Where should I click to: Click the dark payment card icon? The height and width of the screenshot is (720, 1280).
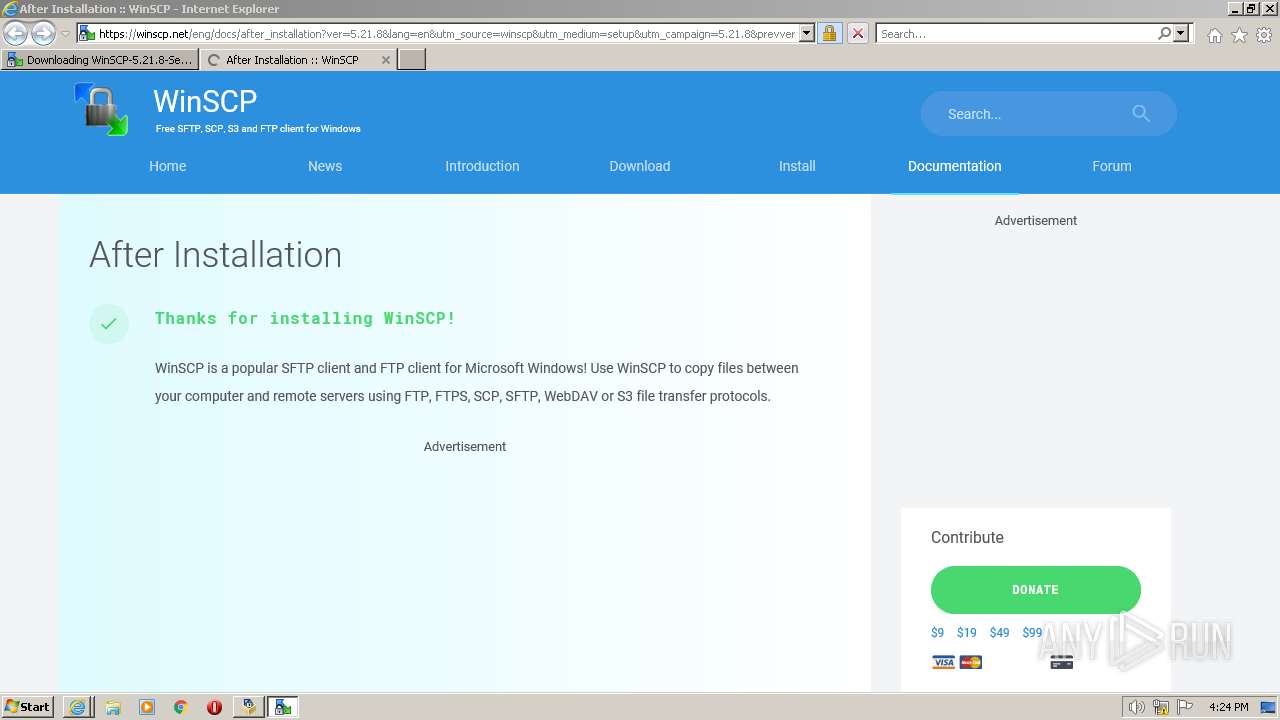pyautogui.click(x=1062, y=662)
